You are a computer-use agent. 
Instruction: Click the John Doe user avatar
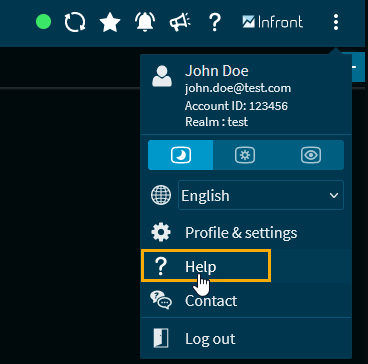point(162,76)
